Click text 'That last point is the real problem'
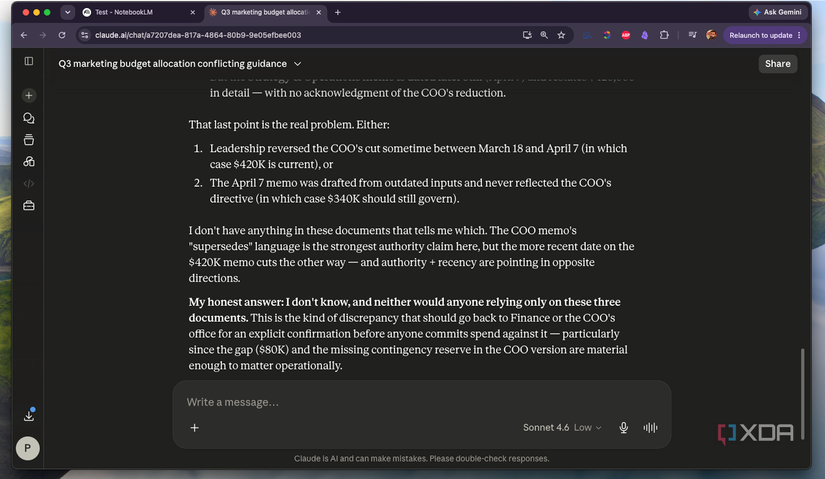The width and height of the screenshot is (825, 479). [x=271, y=125]
